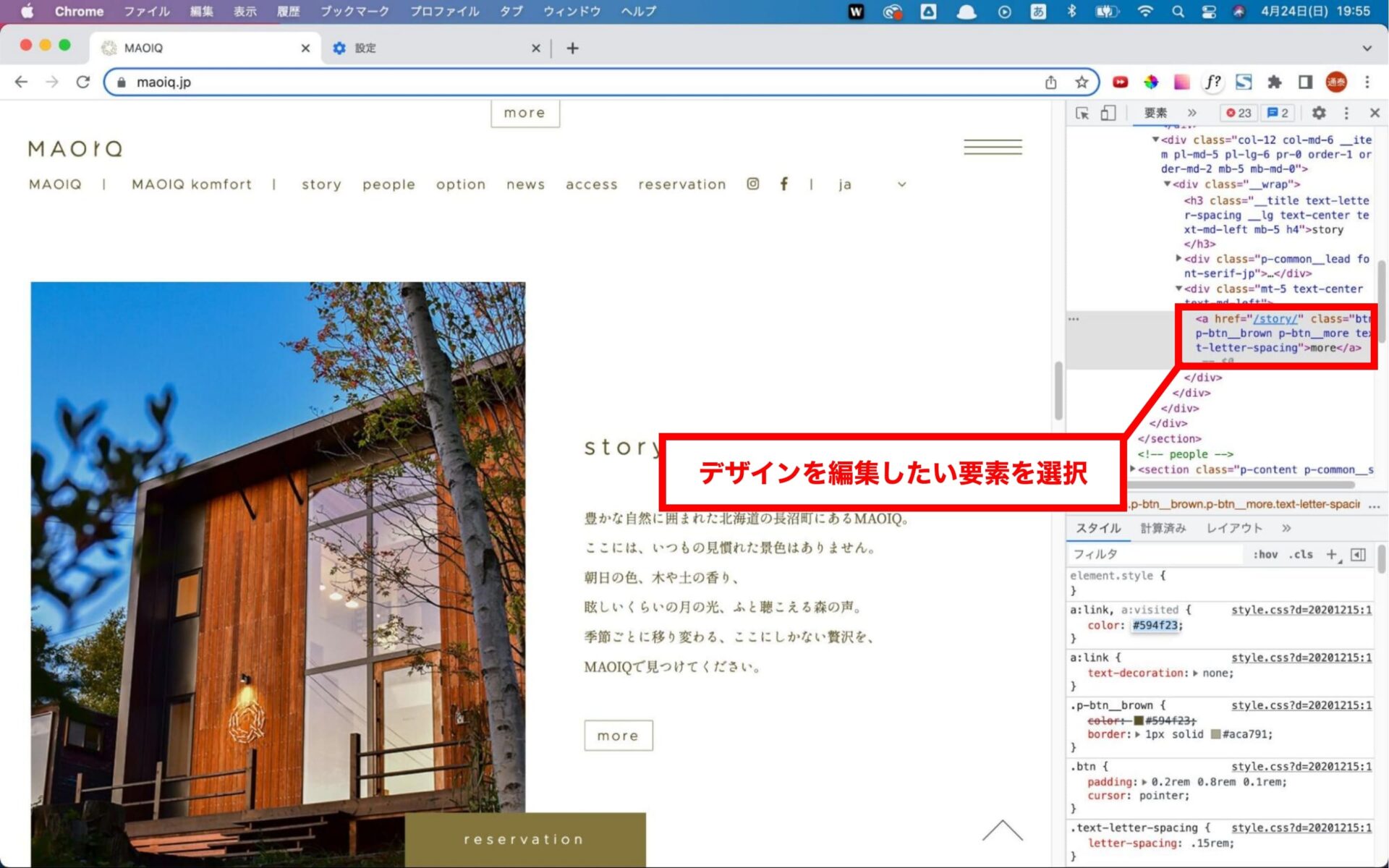Viewport: 1389px width, 868px height.
Task: Expand the section p-content p-common node
Action: point(1133,469)
